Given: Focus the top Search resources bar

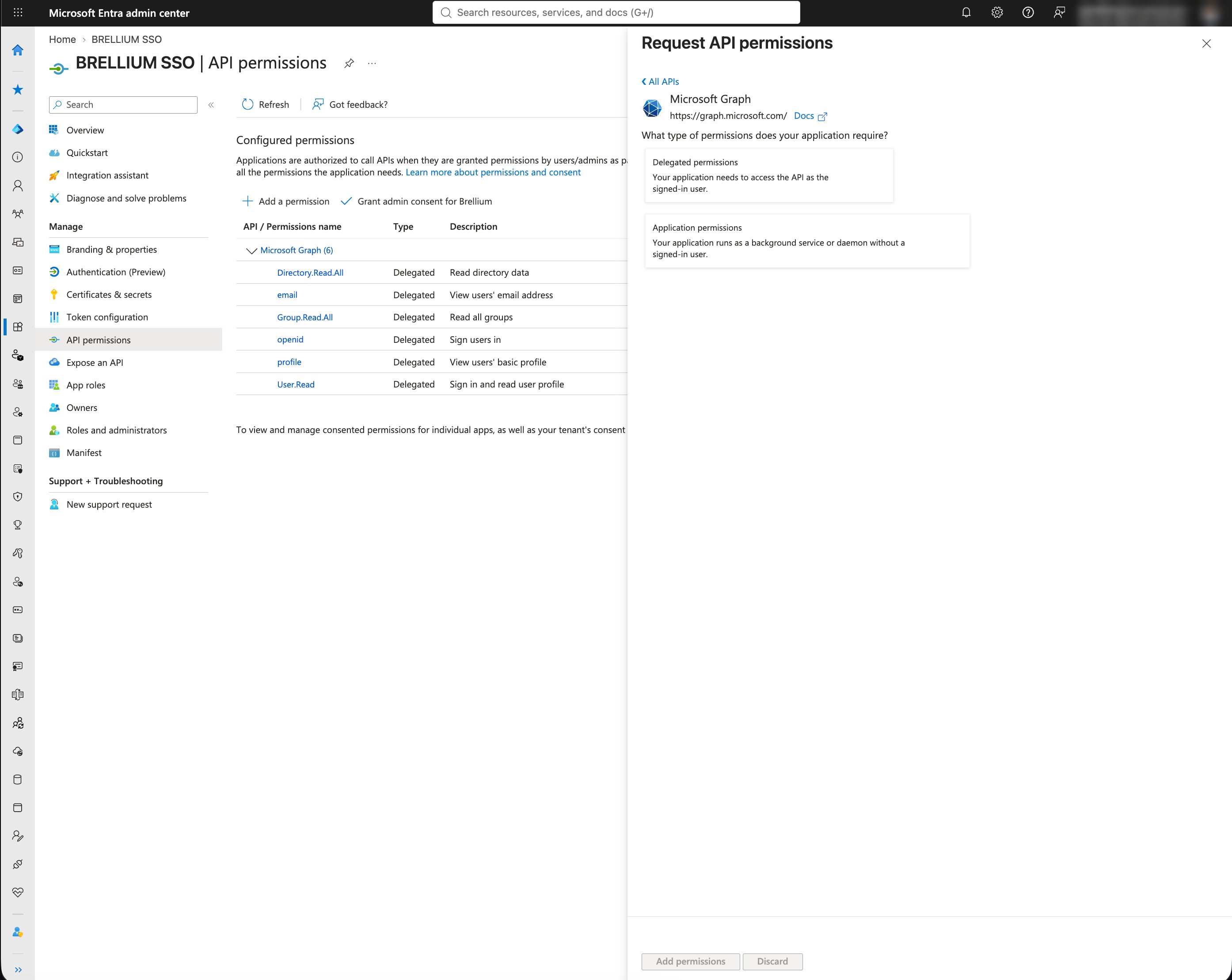Looking at the screenshot, I should point(616,12).
